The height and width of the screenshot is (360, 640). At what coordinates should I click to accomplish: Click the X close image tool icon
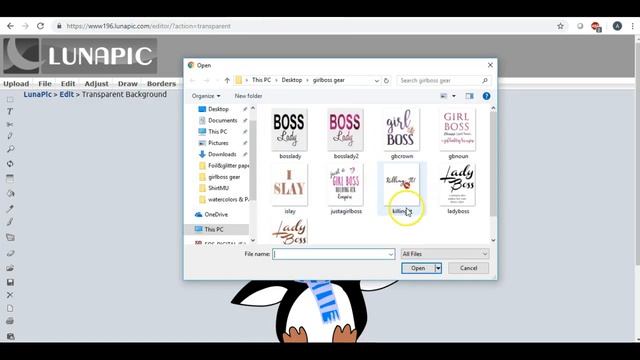click(10, 295)
